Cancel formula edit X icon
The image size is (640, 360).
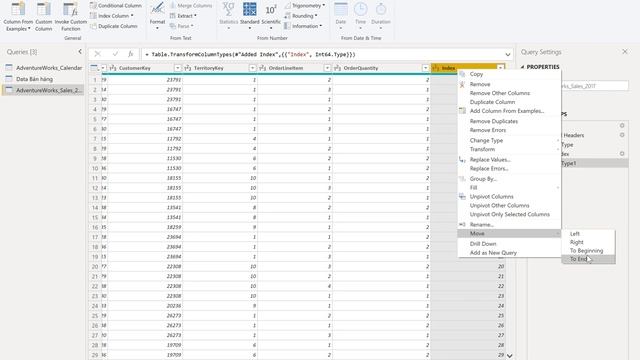coord(97,54)
